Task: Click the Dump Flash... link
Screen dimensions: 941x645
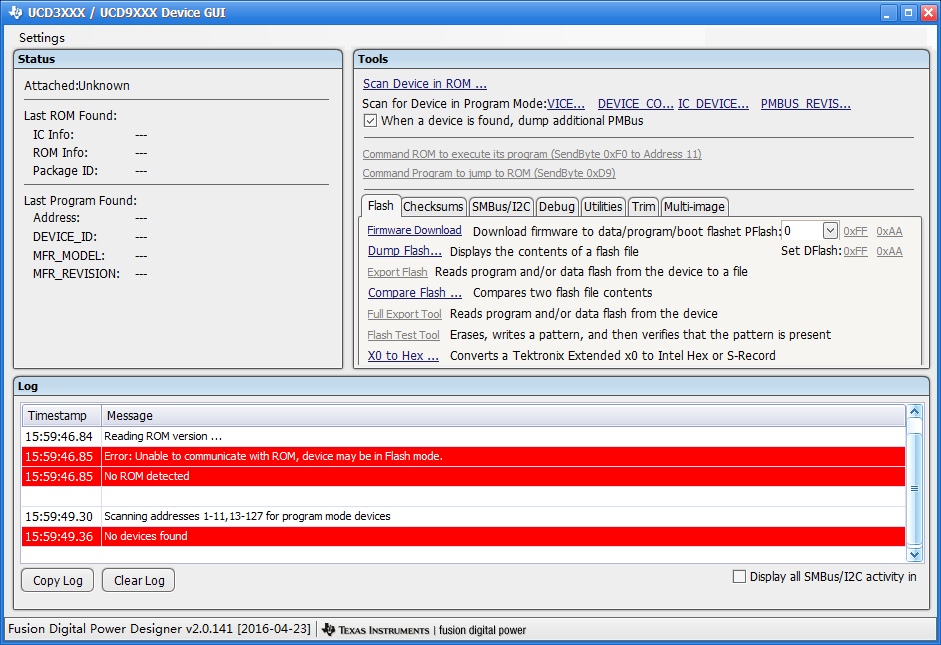Action: [404, 251]
